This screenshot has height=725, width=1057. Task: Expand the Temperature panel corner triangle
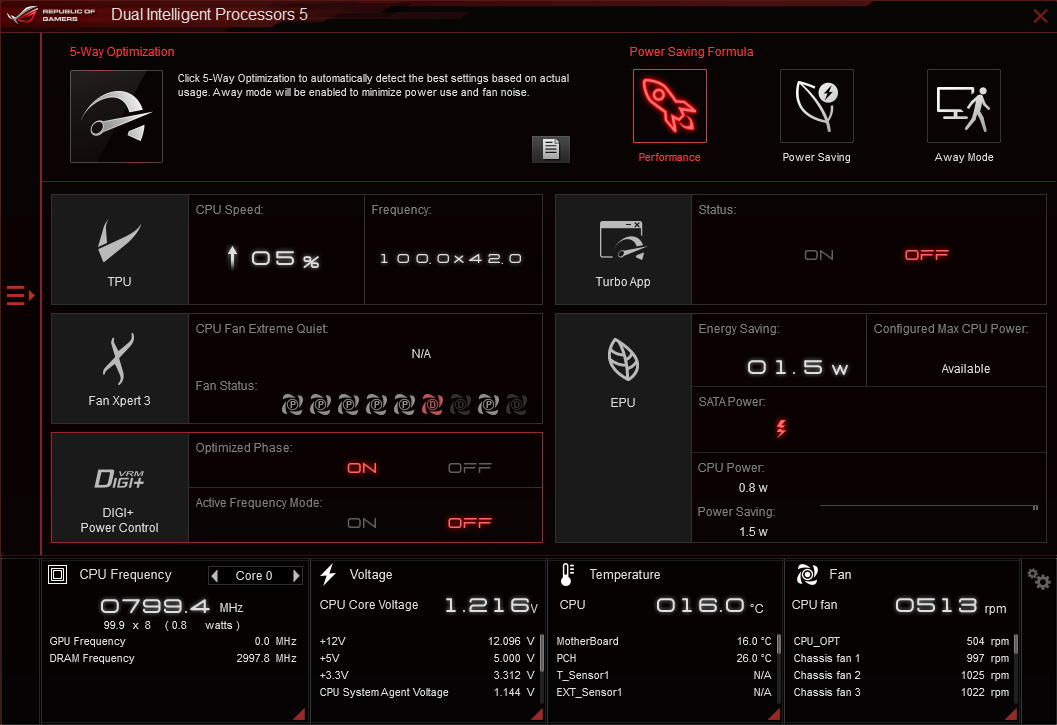774,714
